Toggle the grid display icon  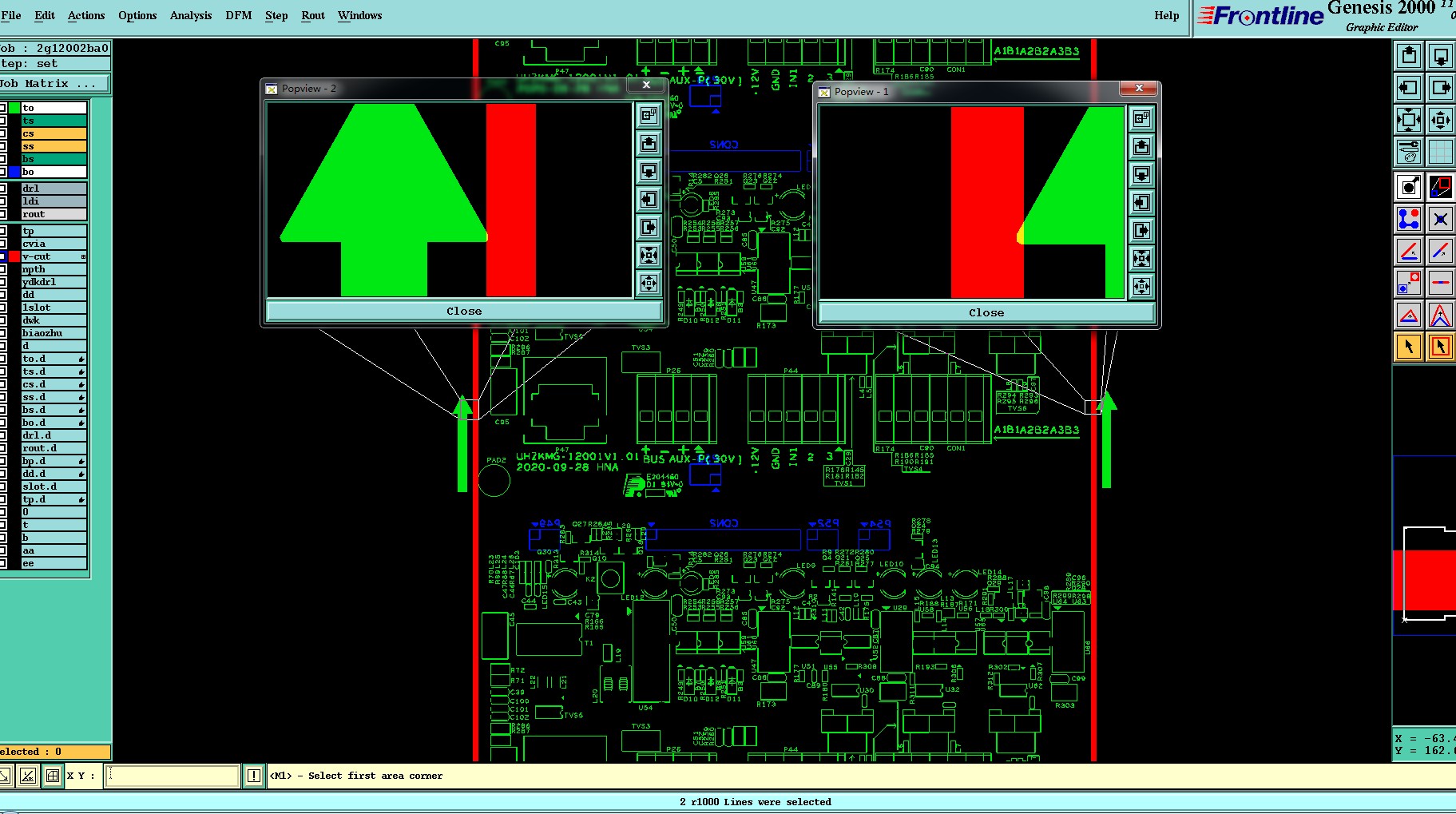point(1441,152)
